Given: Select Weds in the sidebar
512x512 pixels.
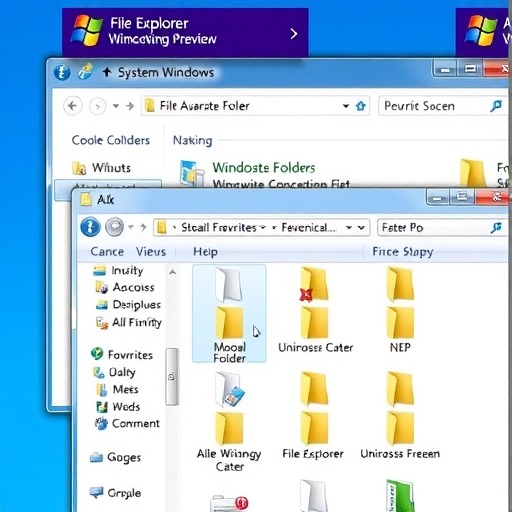Looking at the screenshot, I should (x=118, y=407).
